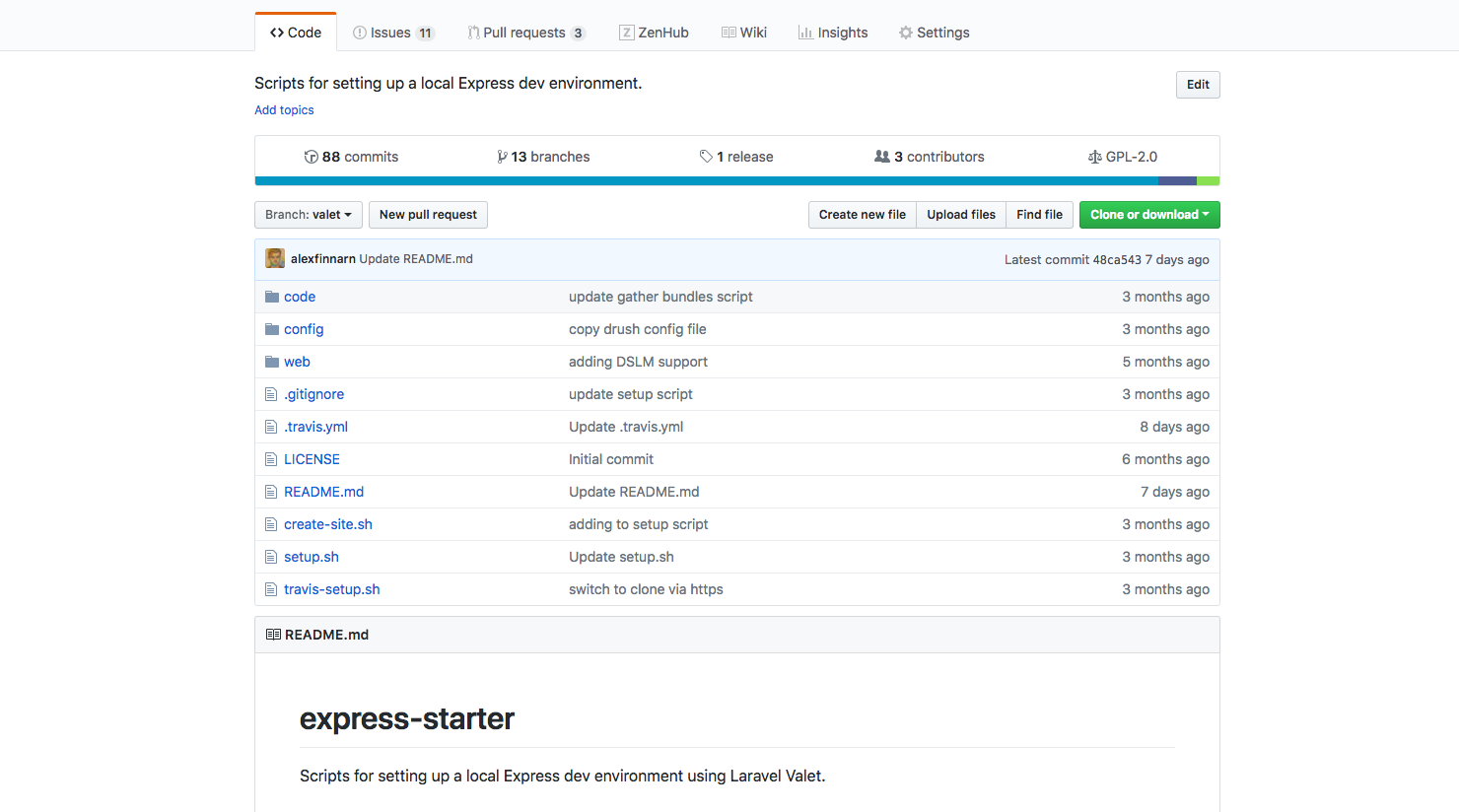
Task: Open the setup.sh file
Action: pyautogui.click(x=312, y=557)
